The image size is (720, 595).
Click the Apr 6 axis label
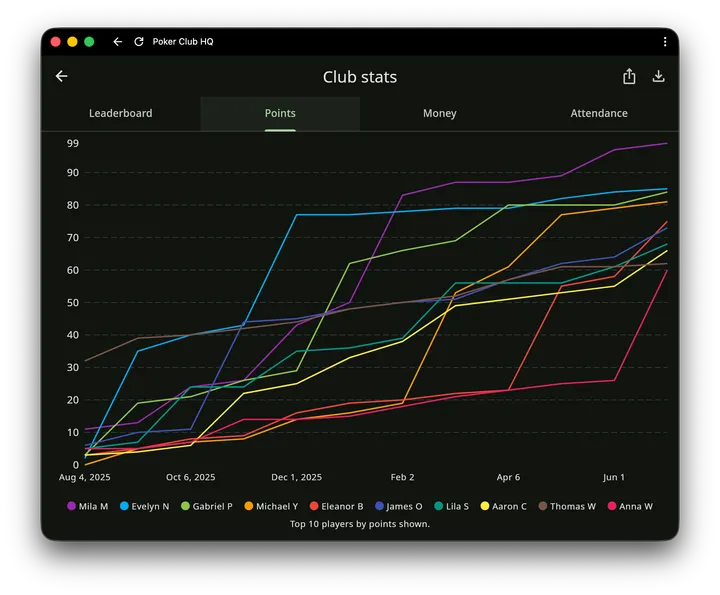pyautogui.click(x=508, y=477)
